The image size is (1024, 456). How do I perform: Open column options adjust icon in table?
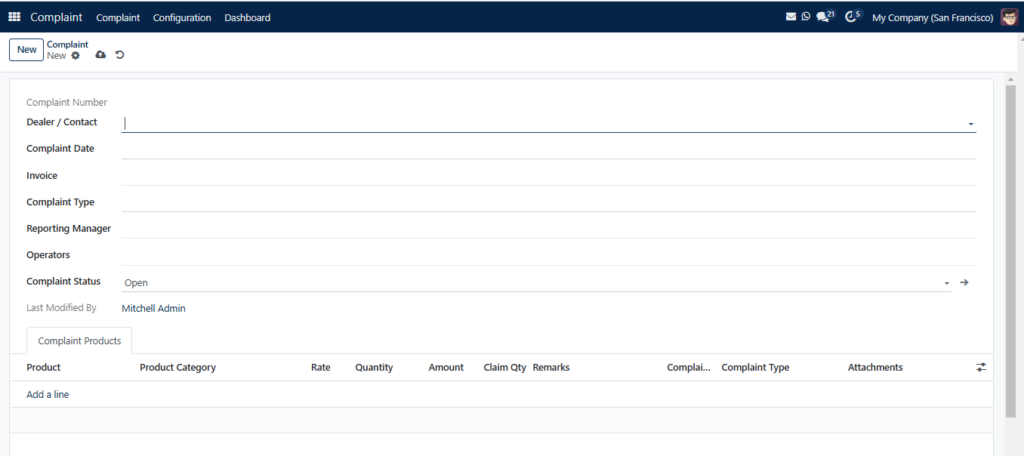(x=981, y=367)
